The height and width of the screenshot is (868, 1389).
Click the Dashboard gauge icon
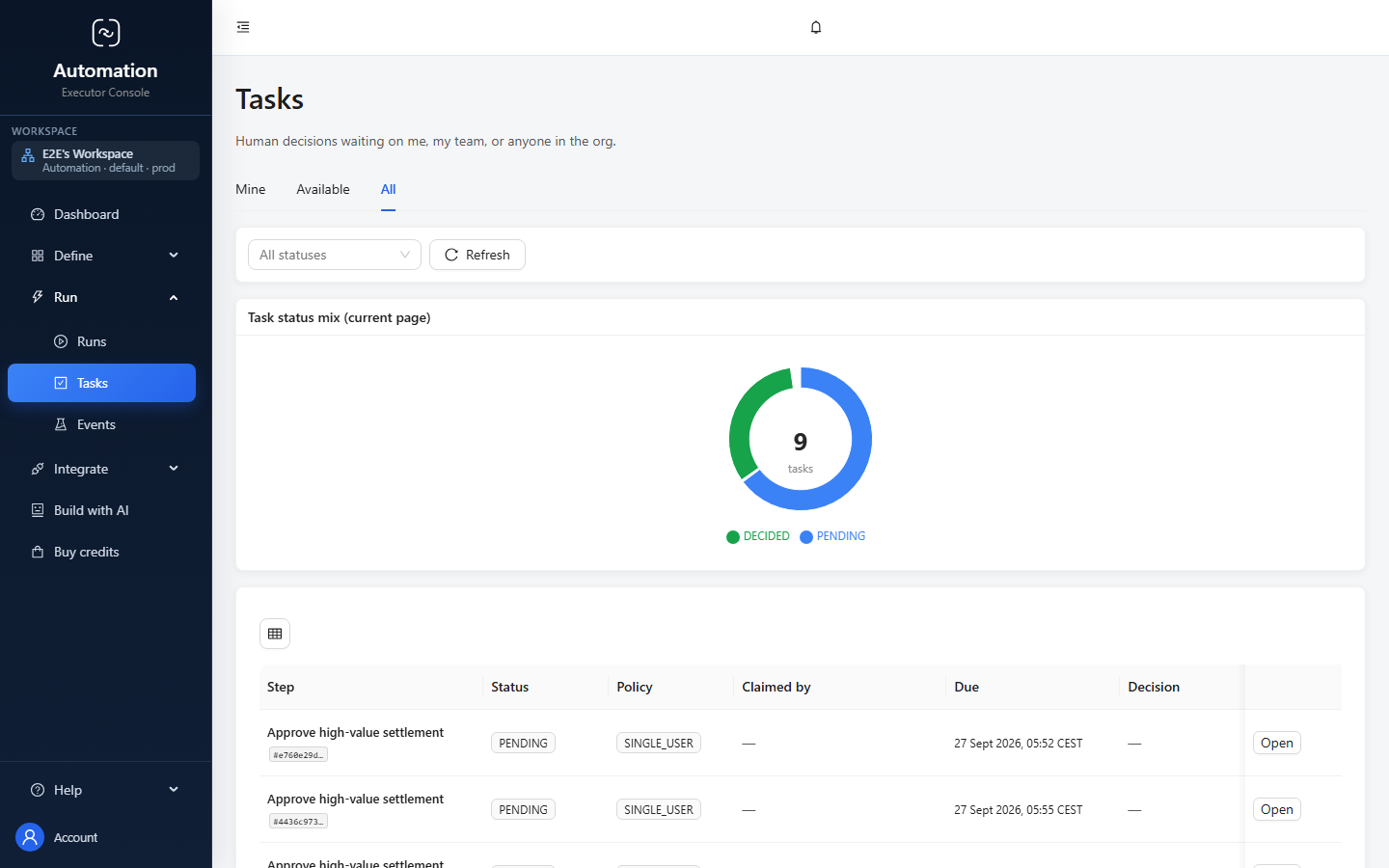[x=38, y=214]
